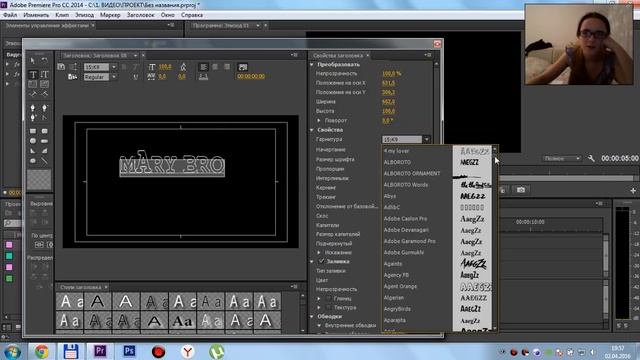Select the Vertical Type tool

(x=44, y=74)
